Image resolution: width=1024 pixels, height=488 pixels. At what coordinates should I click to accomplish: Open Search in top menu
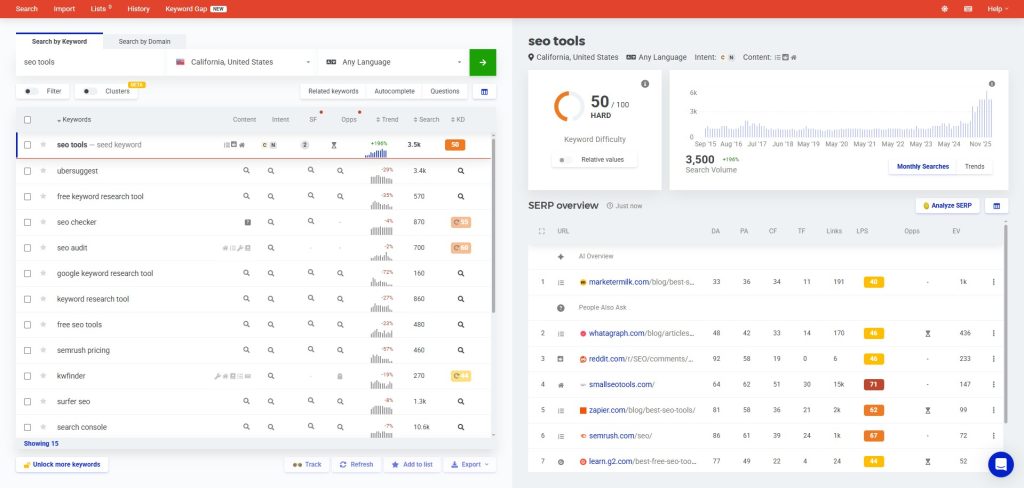click(27, 8)
